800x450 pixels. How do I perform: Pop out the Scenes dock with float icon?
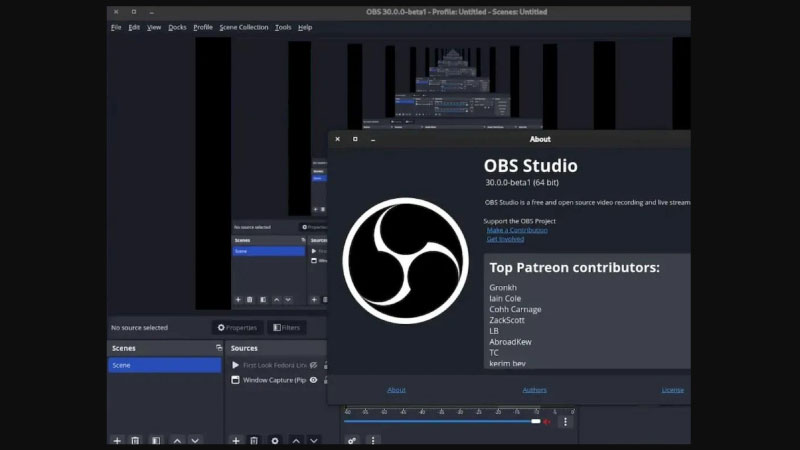coord(219,348)
